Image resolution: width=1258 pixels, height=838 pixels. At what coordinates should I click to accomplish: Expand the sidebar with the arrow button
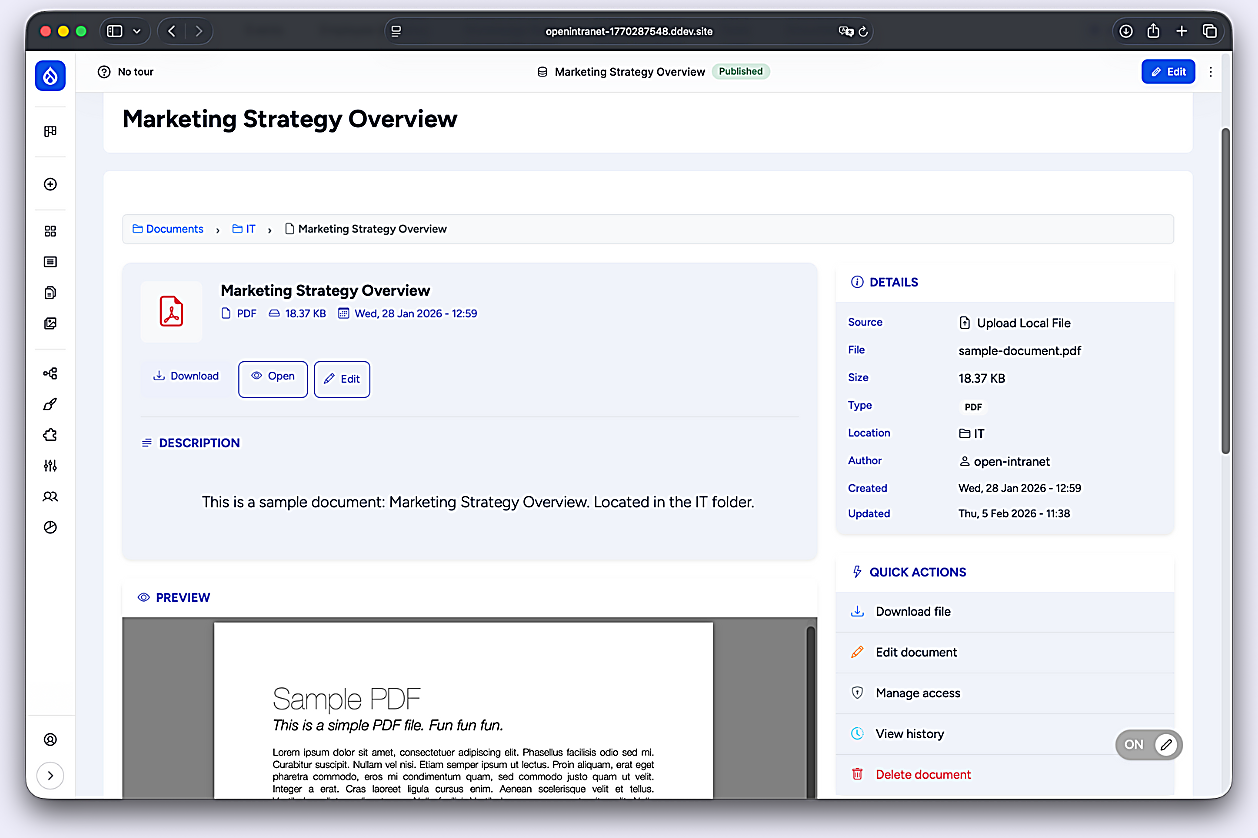[x=50, y=775]
